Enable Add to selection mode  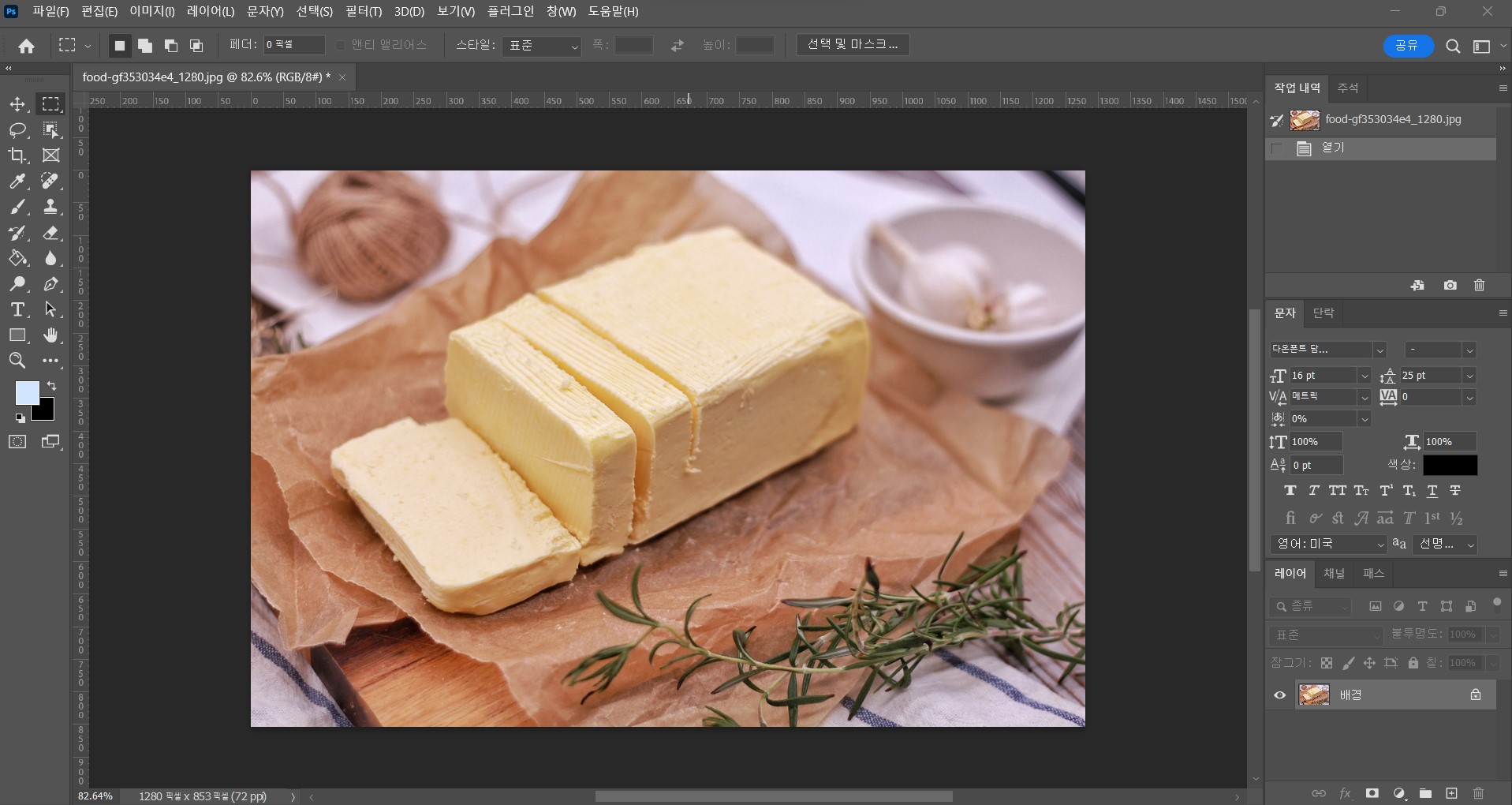coord(145,46)
